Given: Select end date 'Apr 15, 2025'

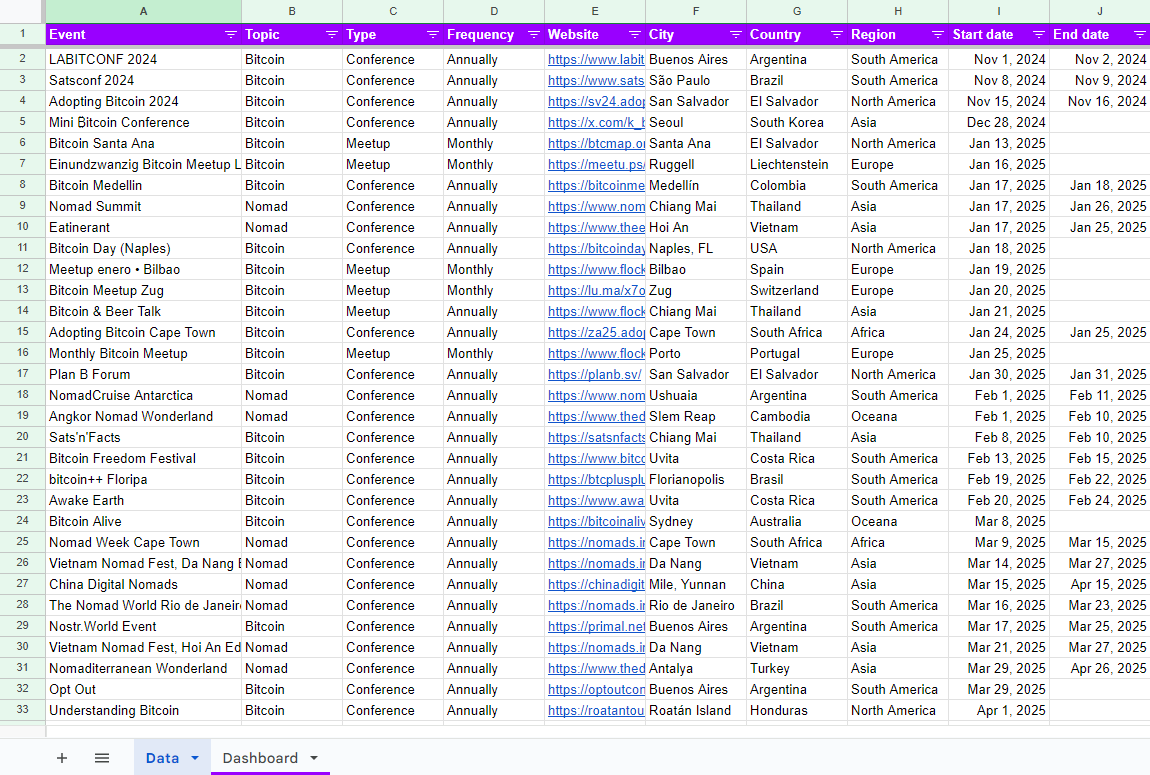Looking at the screenshot, I should (1099, 584).
